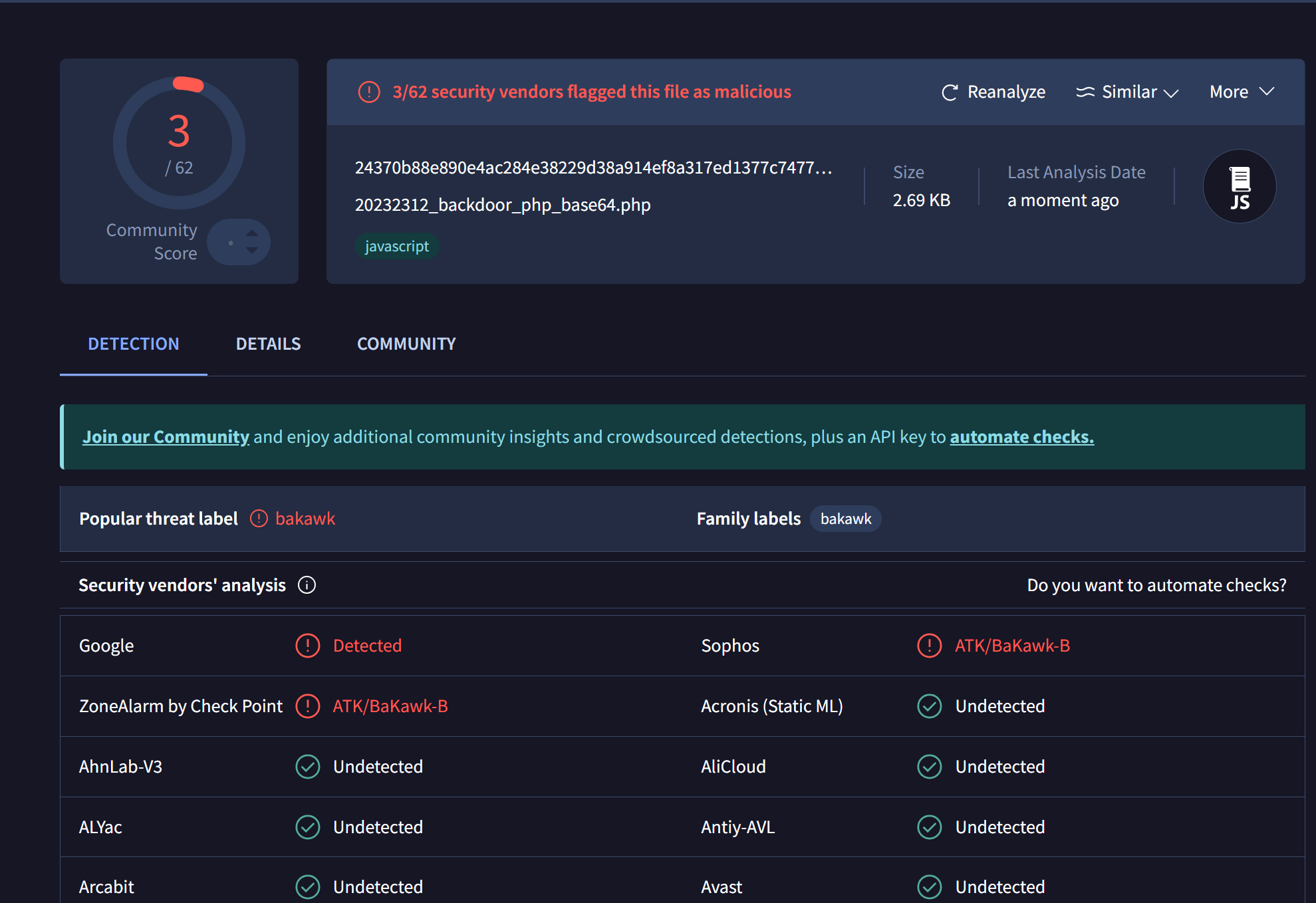
Task: Open the More dropdown menu
Action: click(1241, 92)
